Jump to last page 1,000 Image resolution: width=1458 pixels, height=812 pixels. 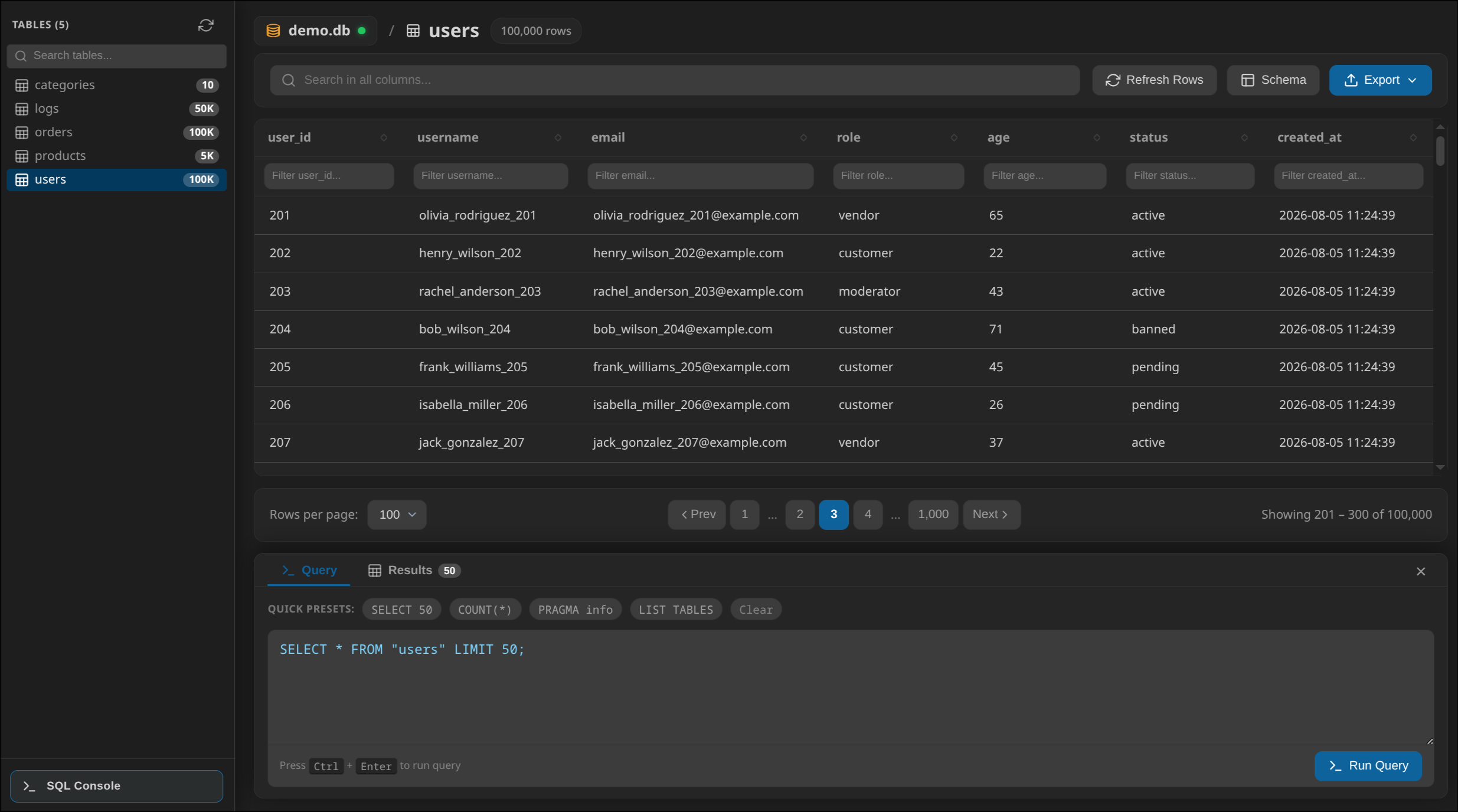933,515
